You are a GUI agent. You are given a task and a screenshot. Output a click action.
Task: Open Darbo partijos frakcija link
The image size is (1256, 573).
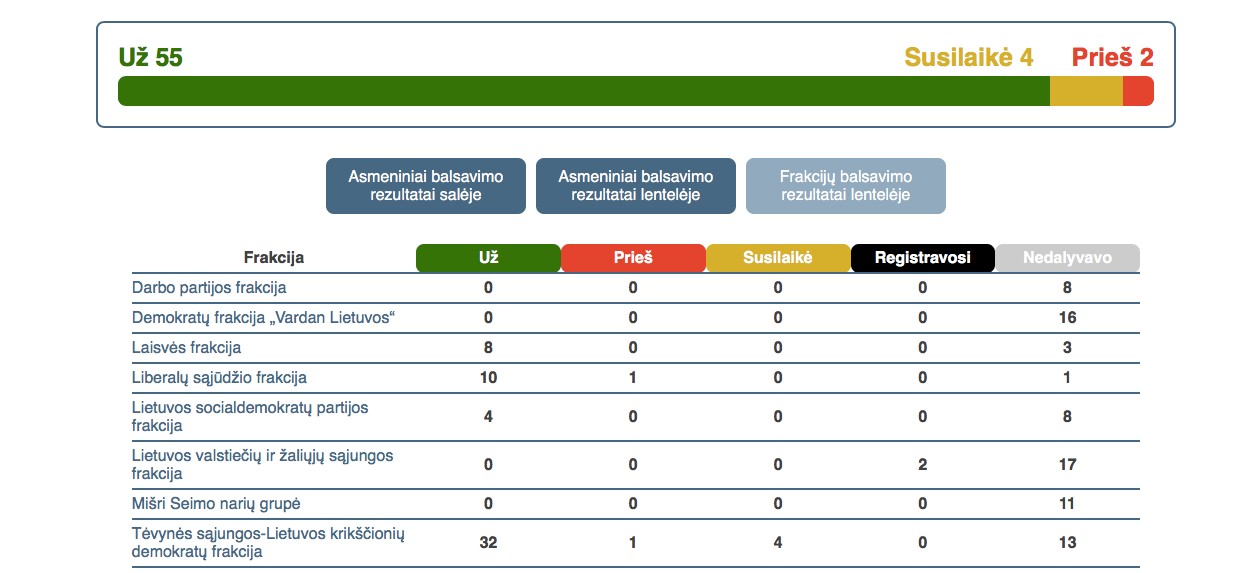[209, 288]
